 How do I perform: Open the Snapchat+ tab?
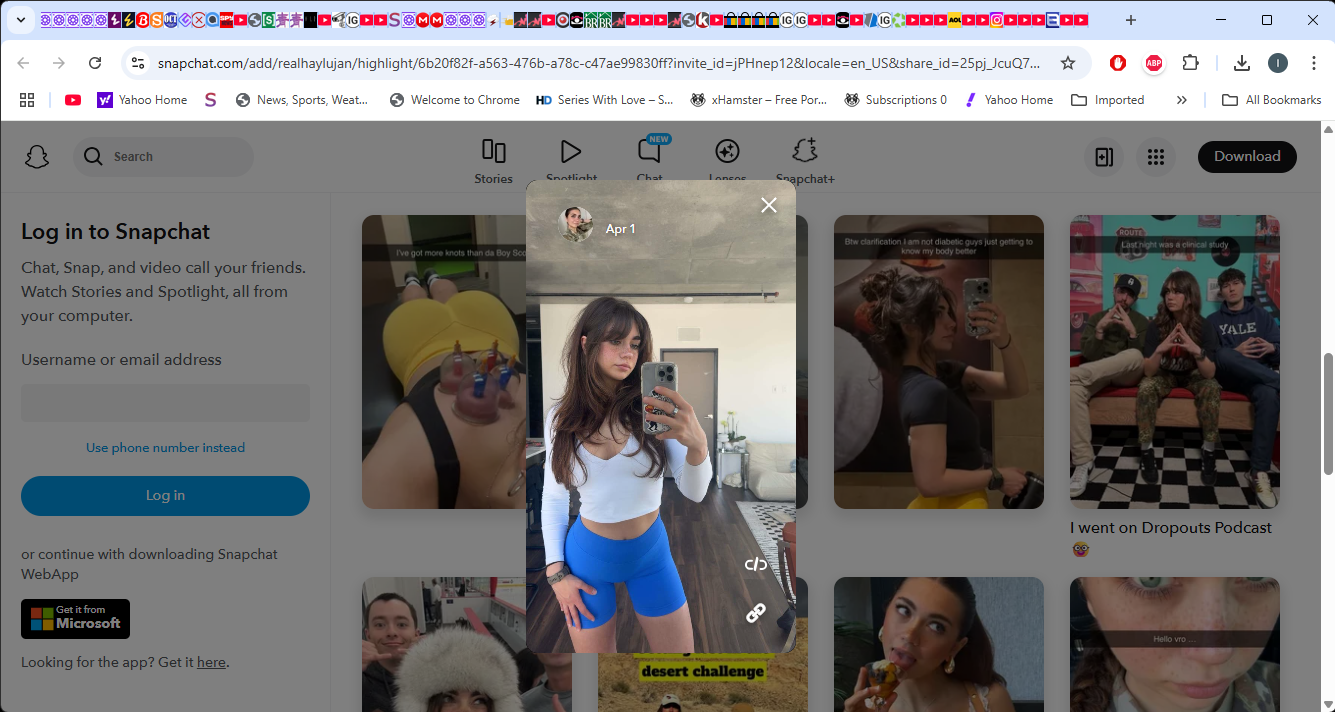(805, 161)
